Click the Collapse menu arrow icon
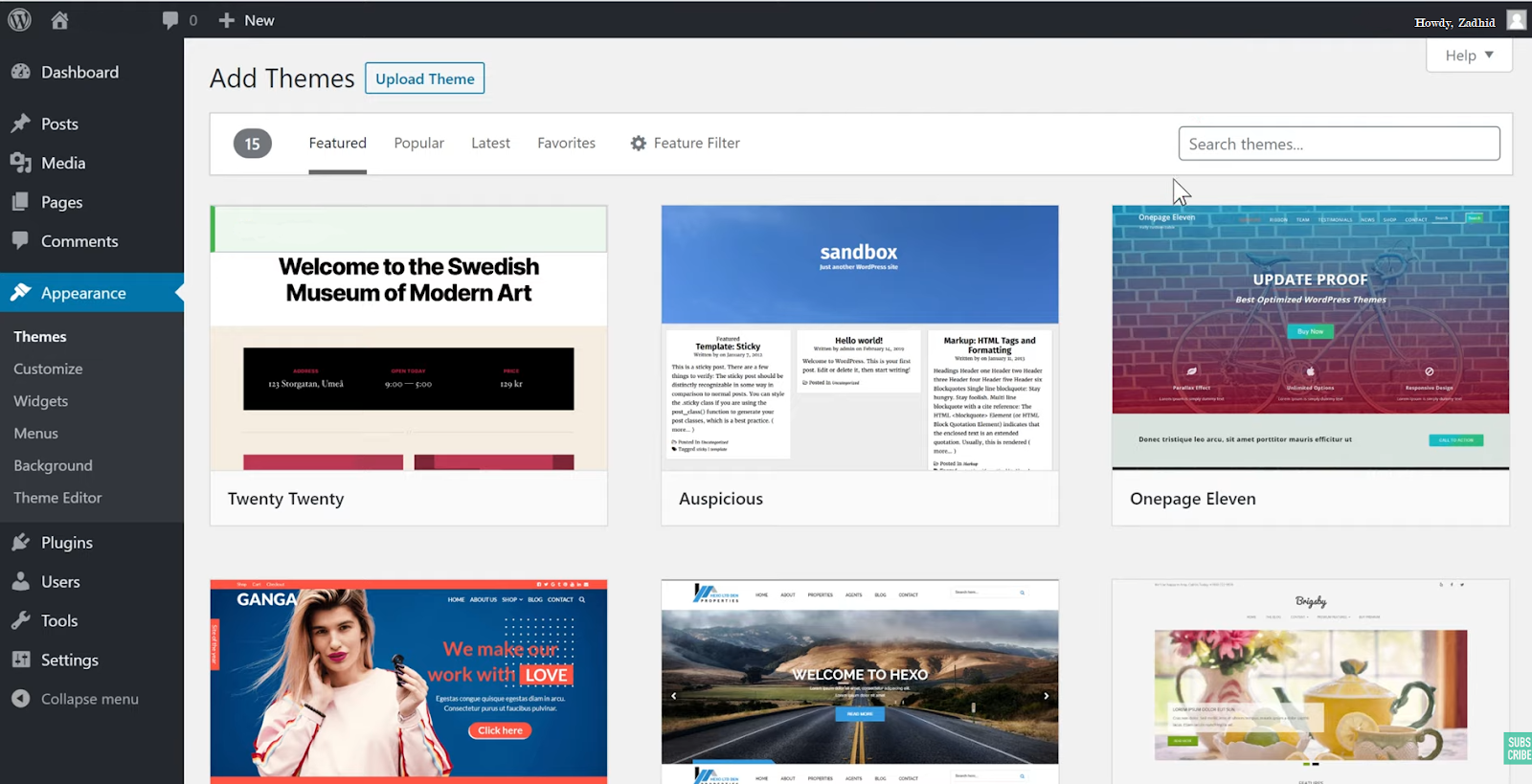Image resolution: width=1532 pixels, height=784 pixels. [x=20, y=699]
